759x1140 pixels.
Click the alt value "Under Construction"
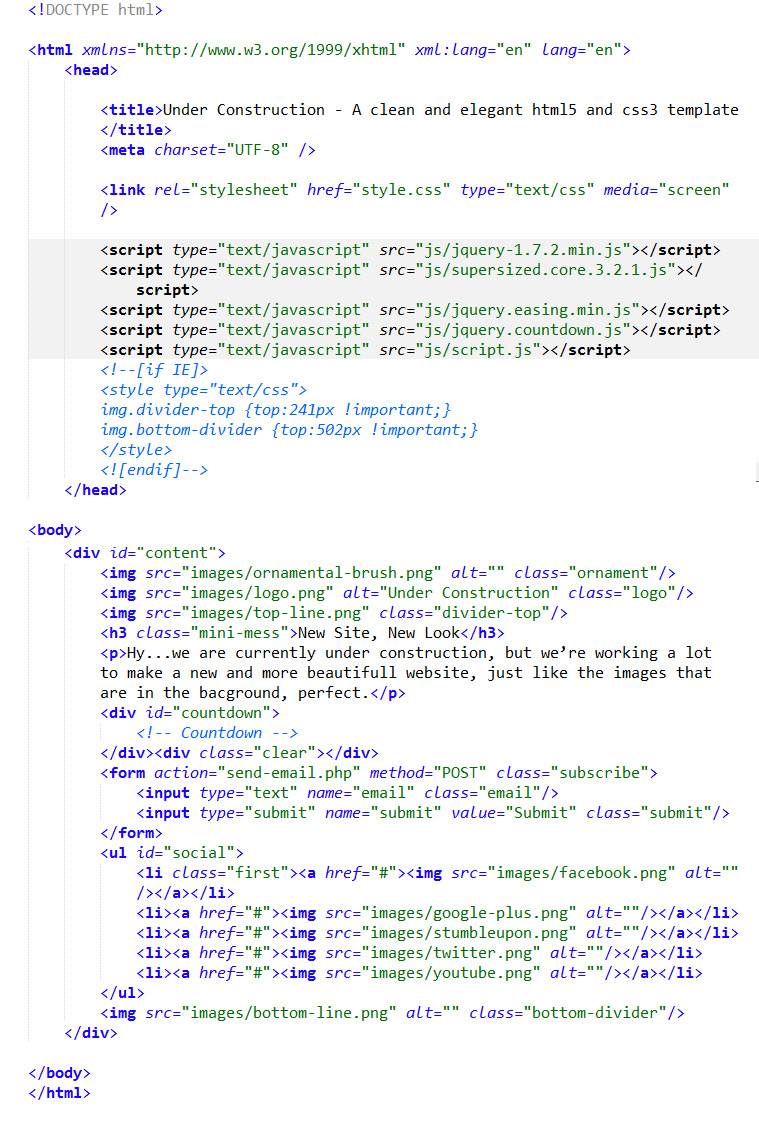[469, 593]
